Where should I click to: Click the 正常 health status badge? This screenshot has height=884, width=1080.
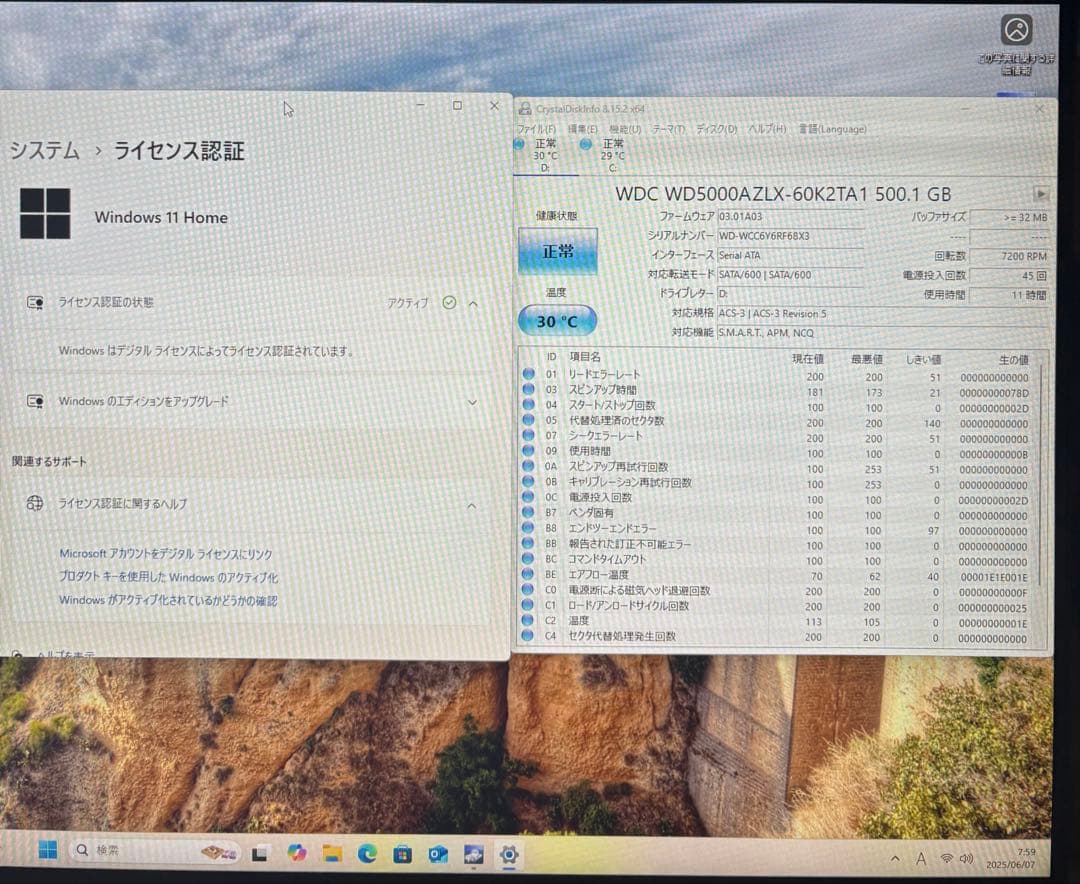click(x=556, y=251)
